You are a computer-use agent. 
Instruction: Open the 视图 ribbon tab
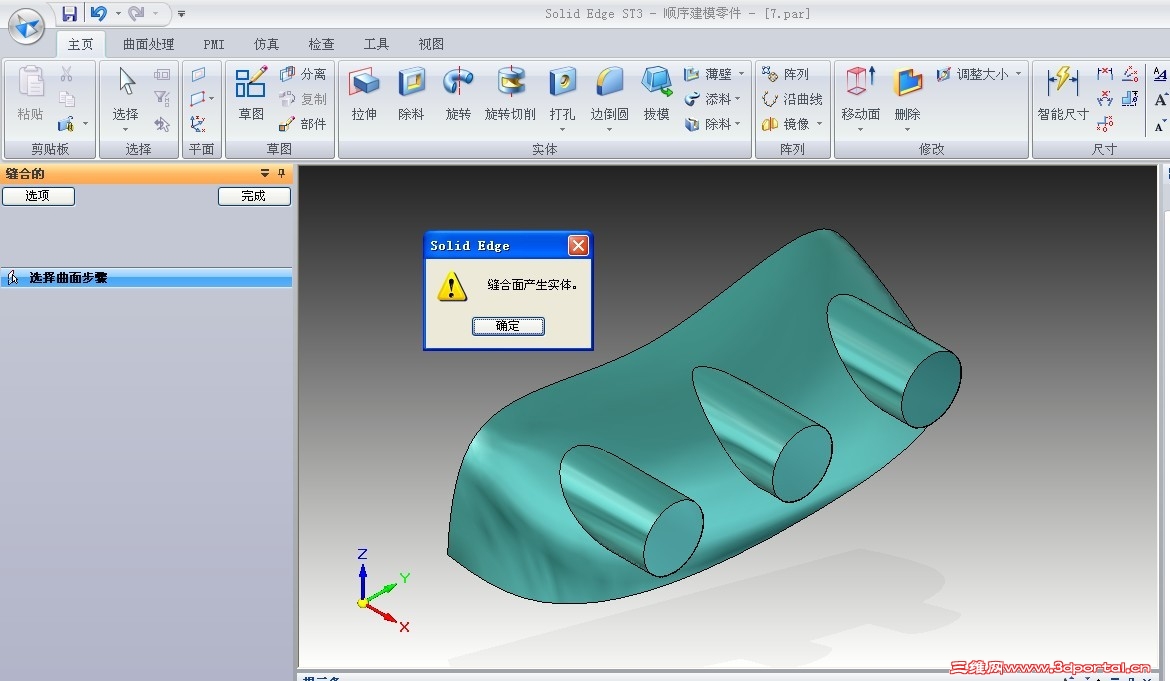[431, 44]
